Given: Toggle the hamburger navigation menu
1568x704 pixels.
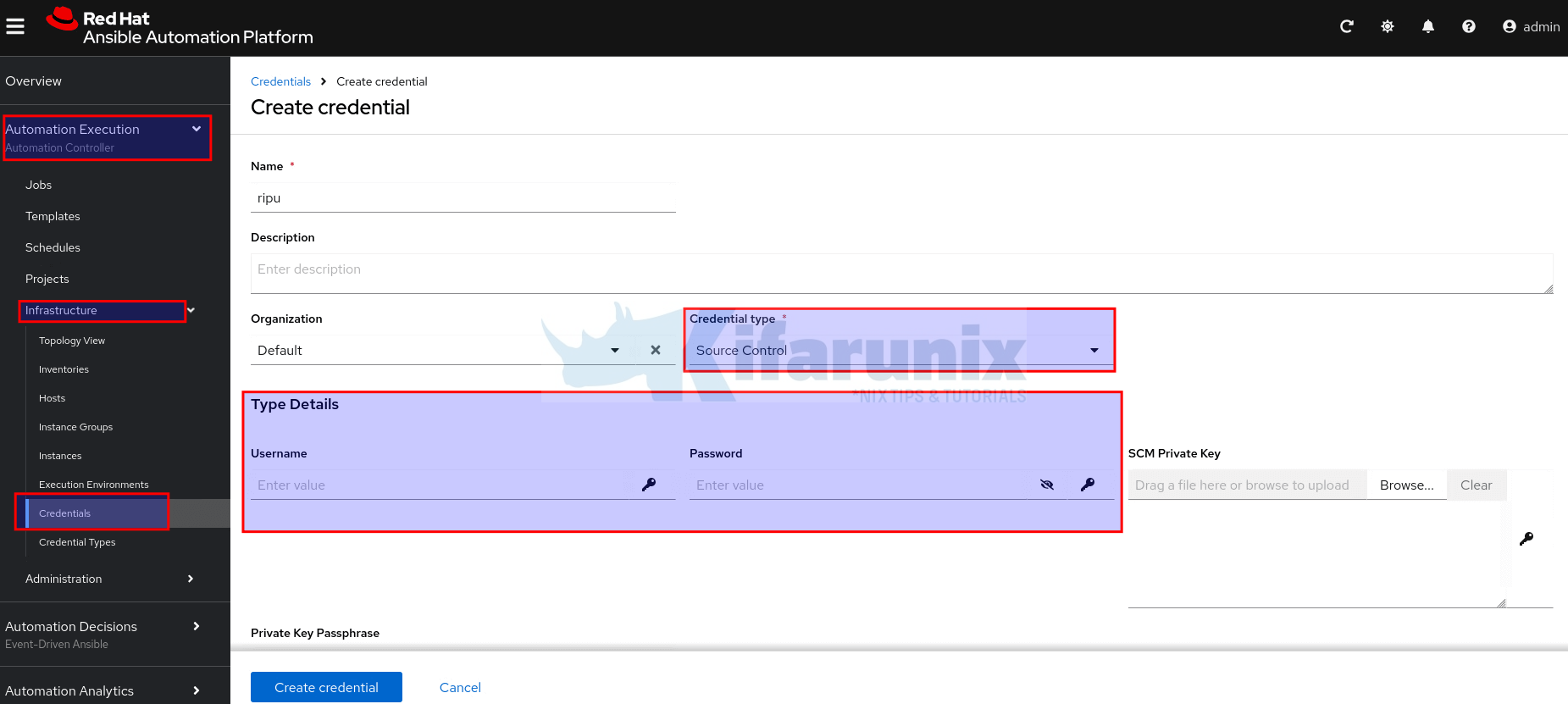Looking at the screenshot, I should [15, 27].
